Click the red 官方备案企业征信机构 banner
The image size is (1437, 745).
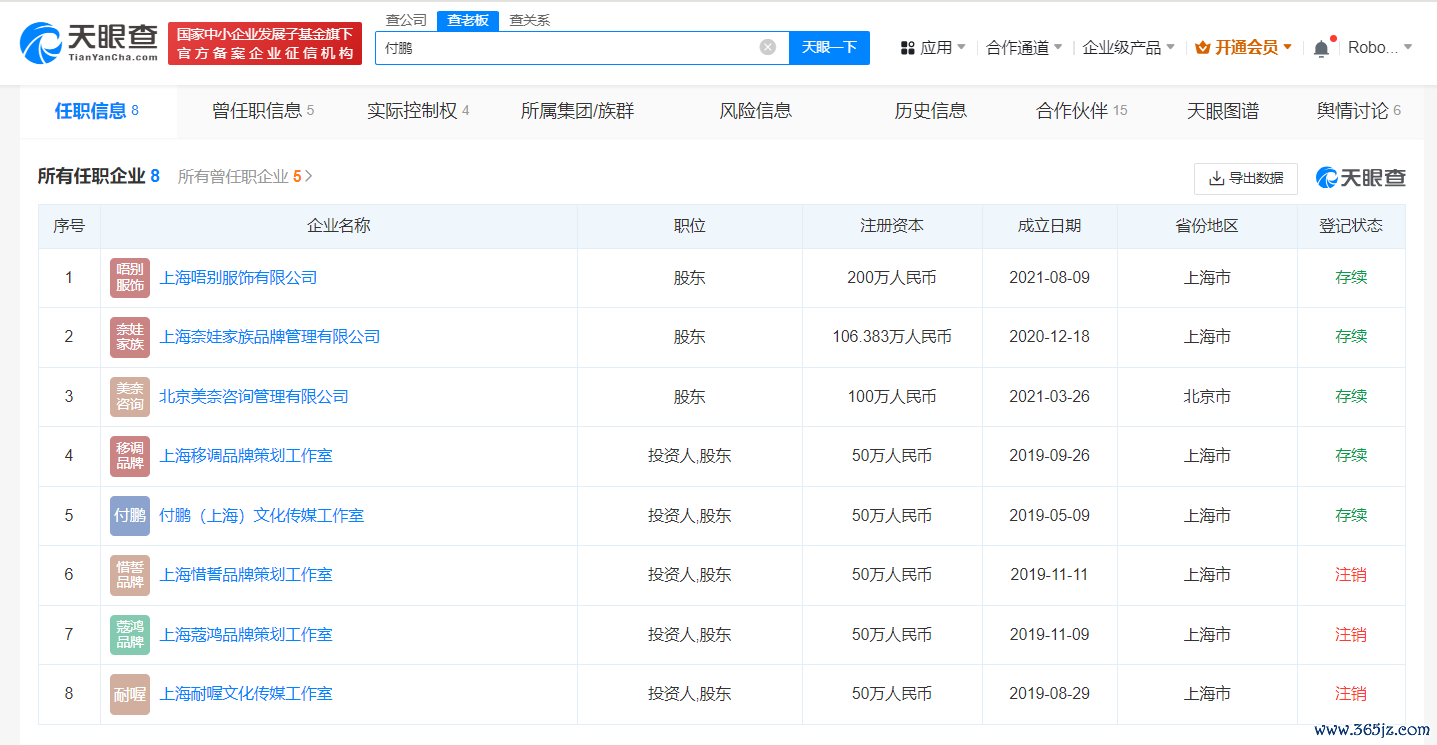[x=265, y=44]
